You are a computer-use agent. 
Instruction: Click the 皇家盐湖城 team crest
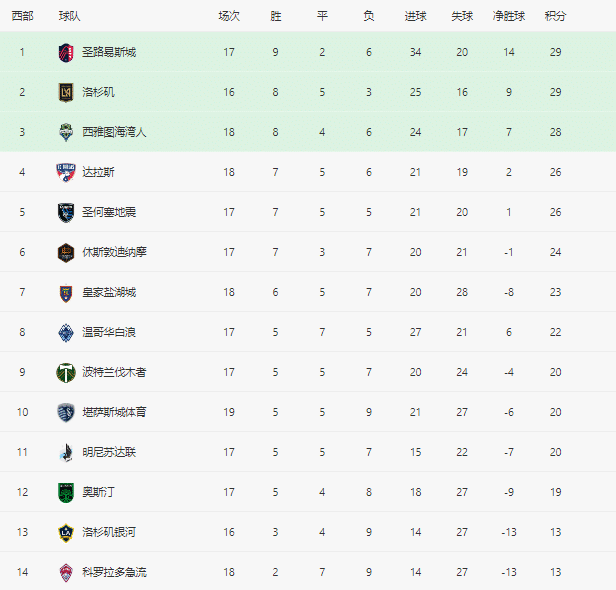[x=66, y=292]
